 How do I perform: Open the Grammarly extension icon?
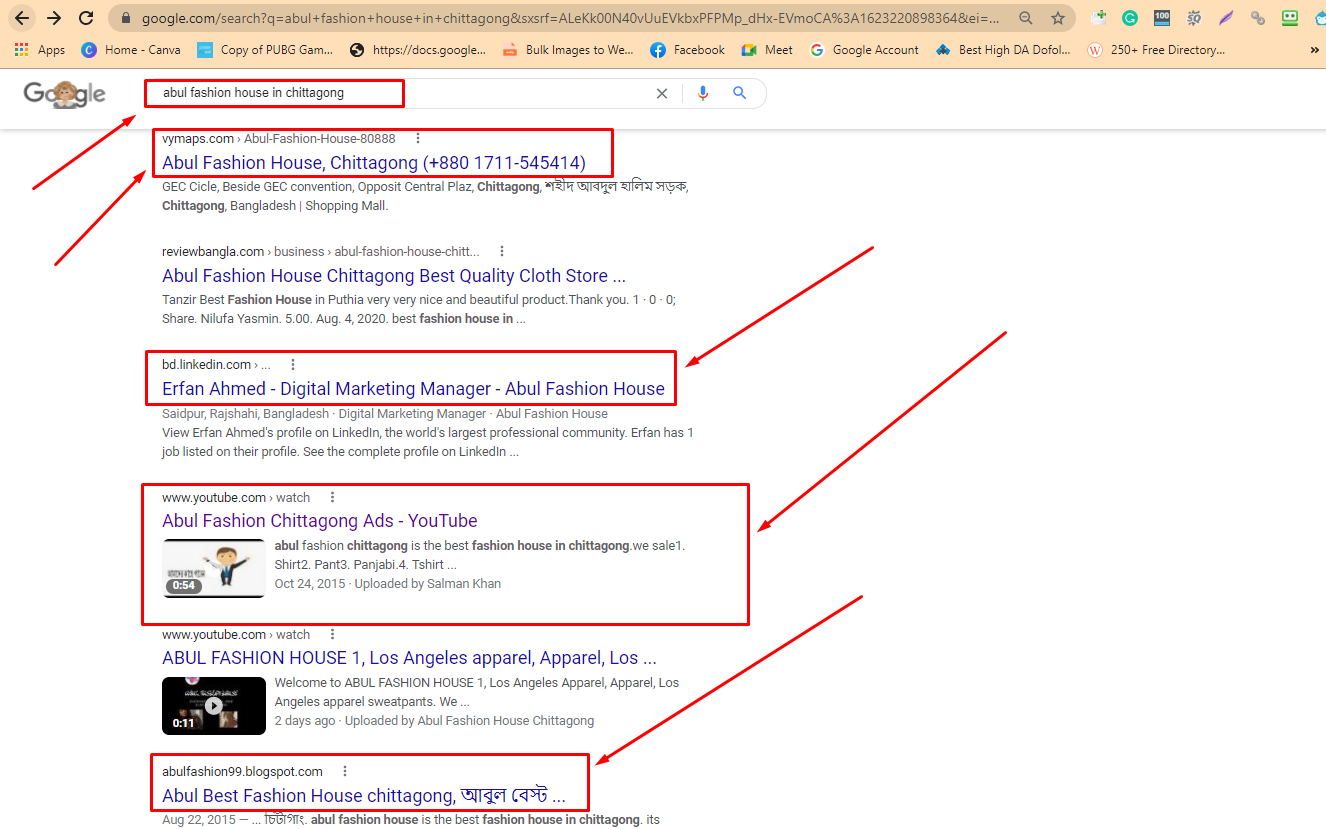pos(1129,17)
